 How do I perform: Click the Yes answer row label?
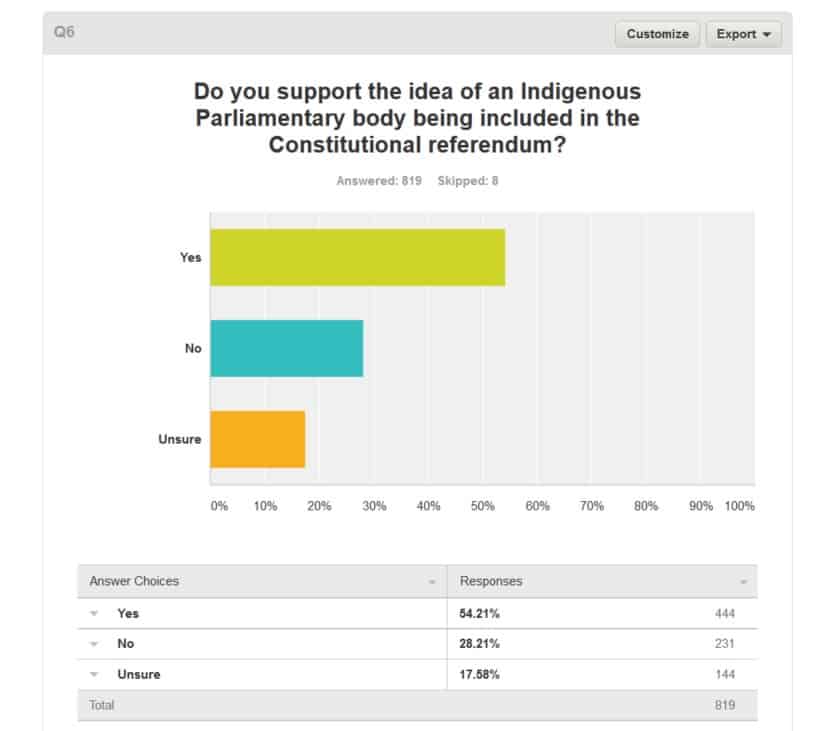(x=128, y=614)
